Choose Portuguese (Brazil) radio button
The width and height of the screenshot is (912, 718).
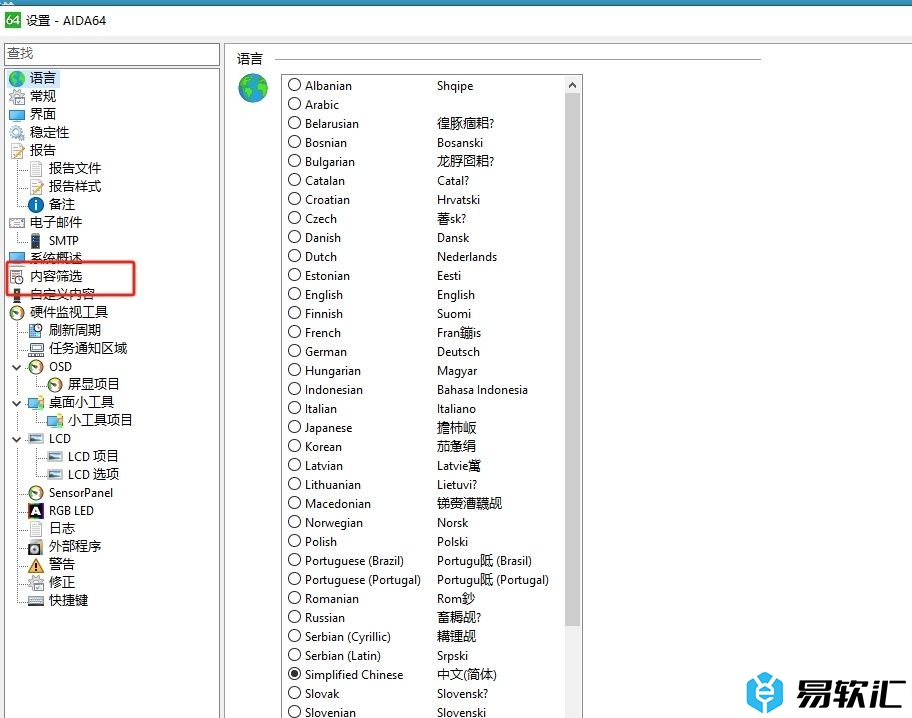point(295,560)
